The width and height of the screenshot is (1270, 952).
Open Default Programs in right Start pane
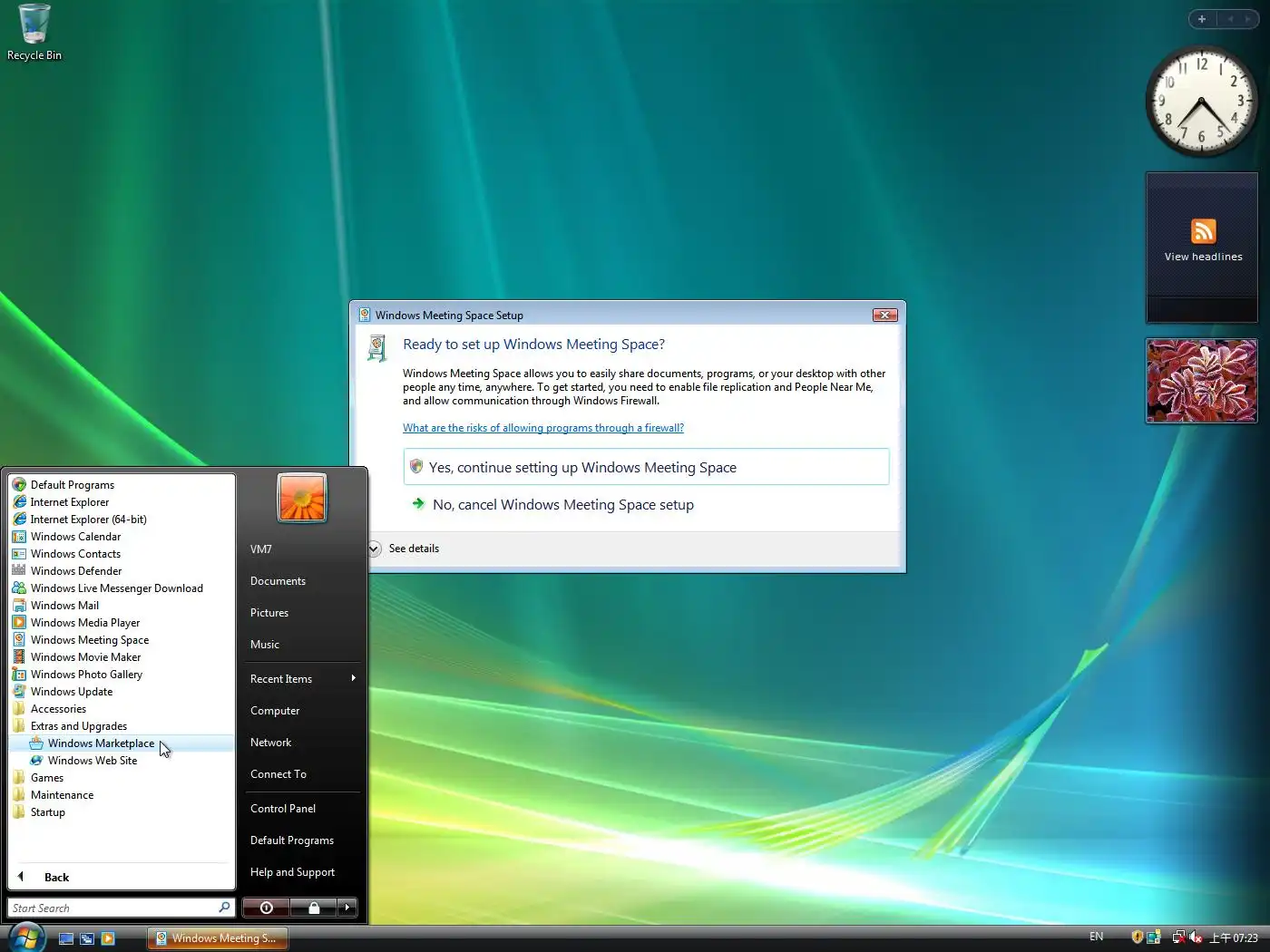301,840
